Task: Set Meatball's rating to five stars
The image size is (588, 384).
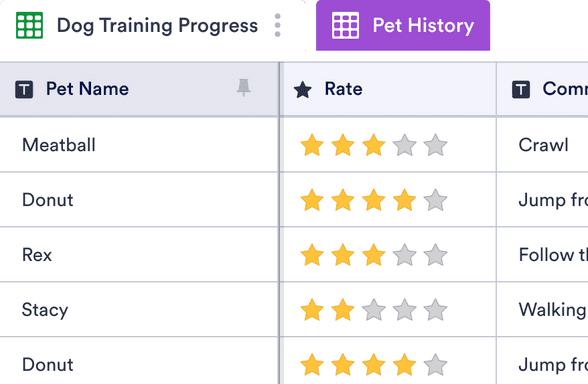Action: tap(435, 145)
